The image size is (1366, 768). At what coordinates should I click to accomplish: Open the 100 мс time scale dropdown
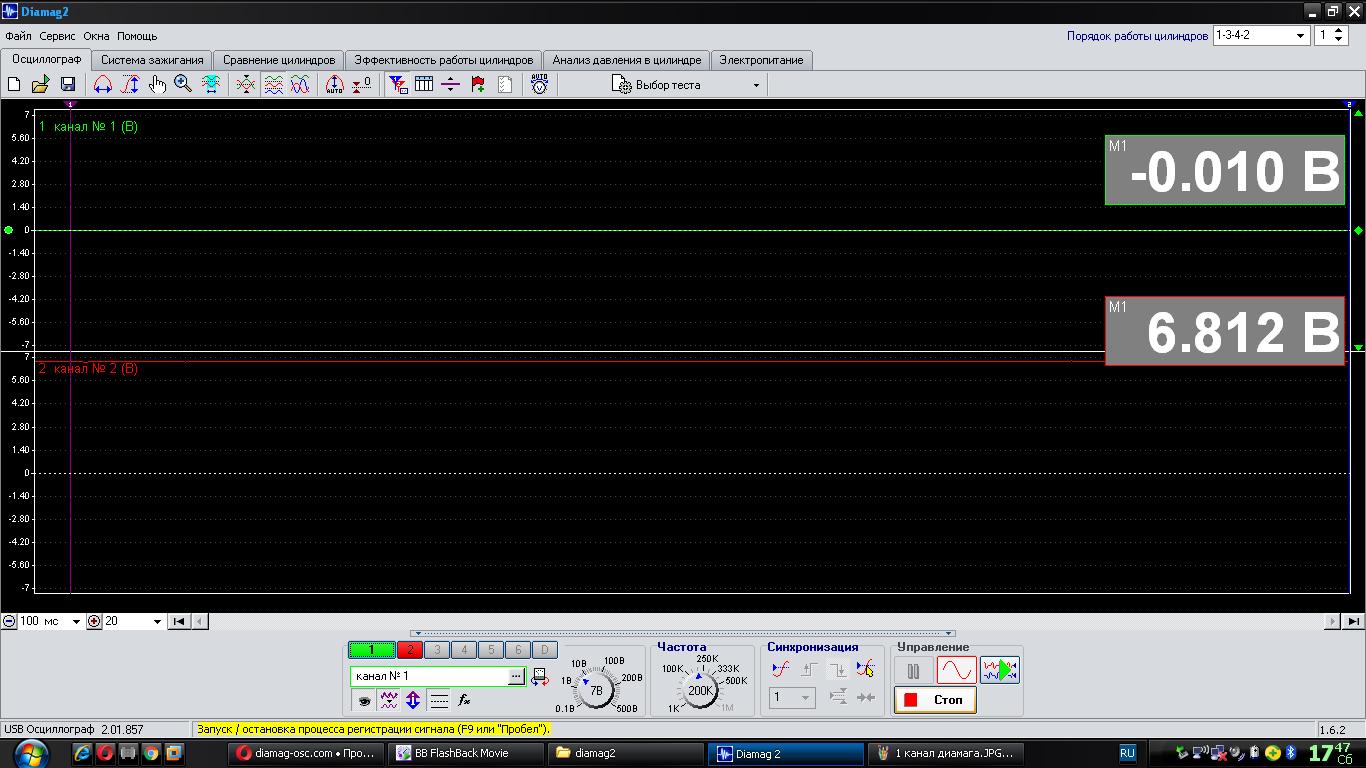75,621
